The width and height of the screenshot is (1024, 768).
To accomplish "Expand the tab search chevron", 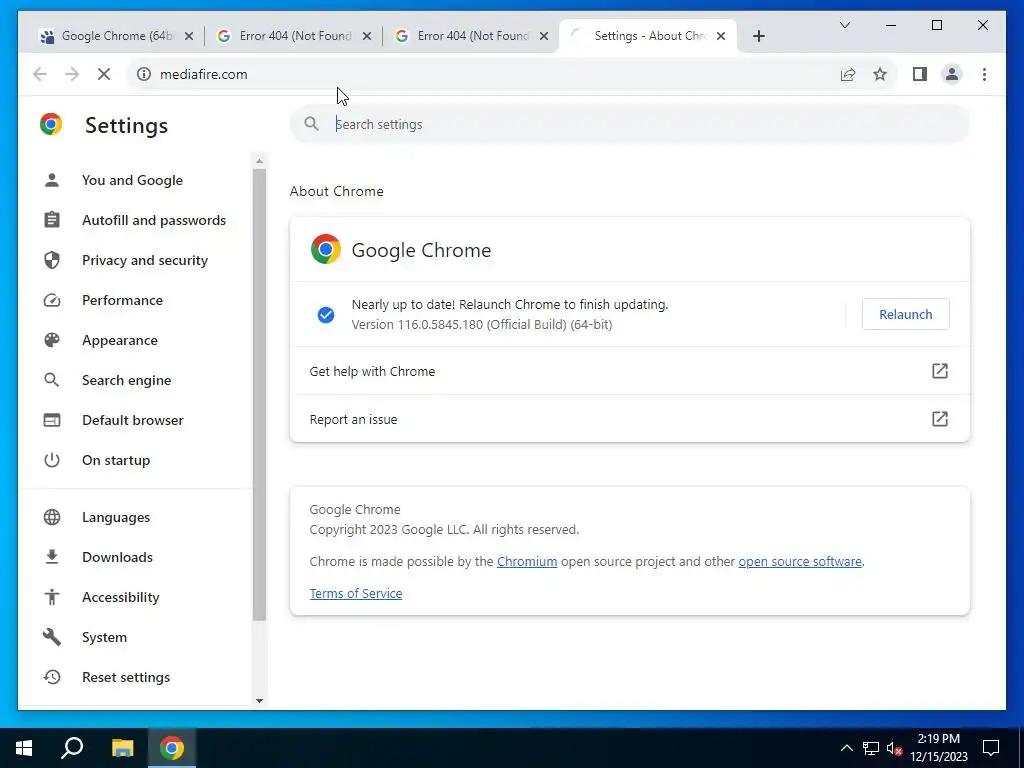I will [844, 25].
